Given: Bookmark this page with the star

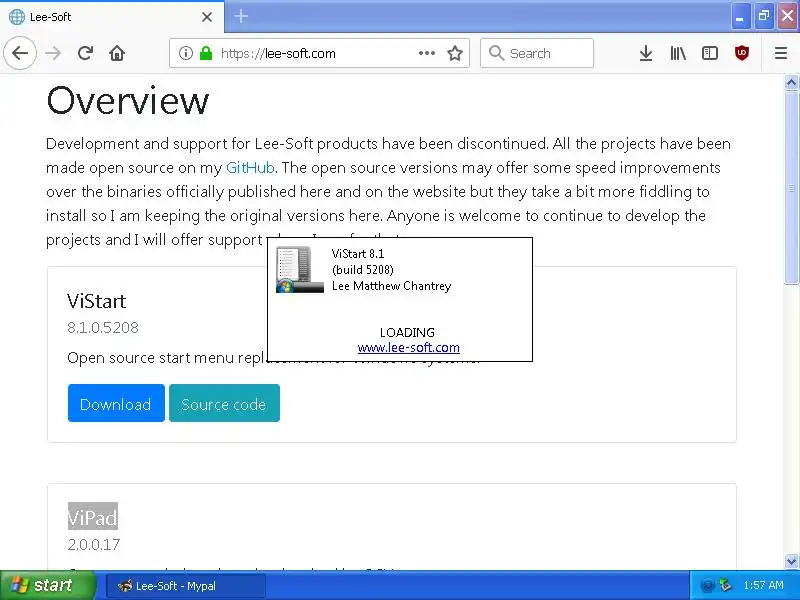Looking at the screenshot, I should [455, 53].
